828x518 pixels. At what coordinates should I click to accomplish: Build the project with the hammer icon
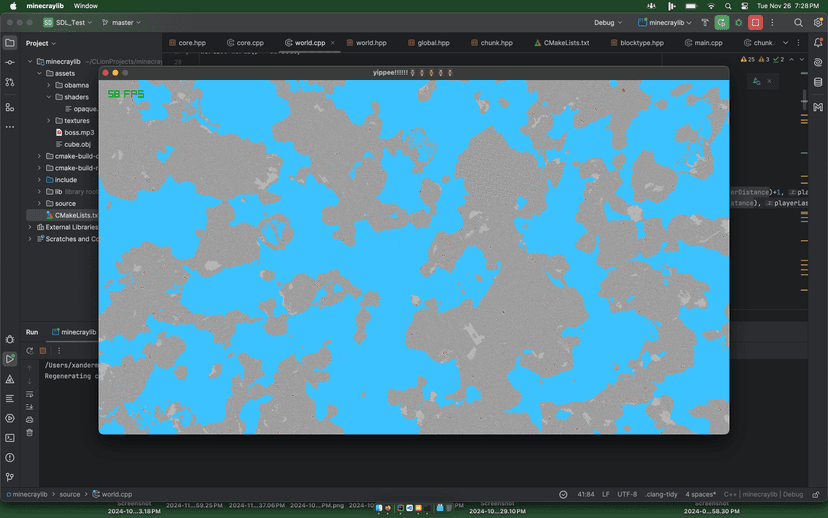[704, 22]
